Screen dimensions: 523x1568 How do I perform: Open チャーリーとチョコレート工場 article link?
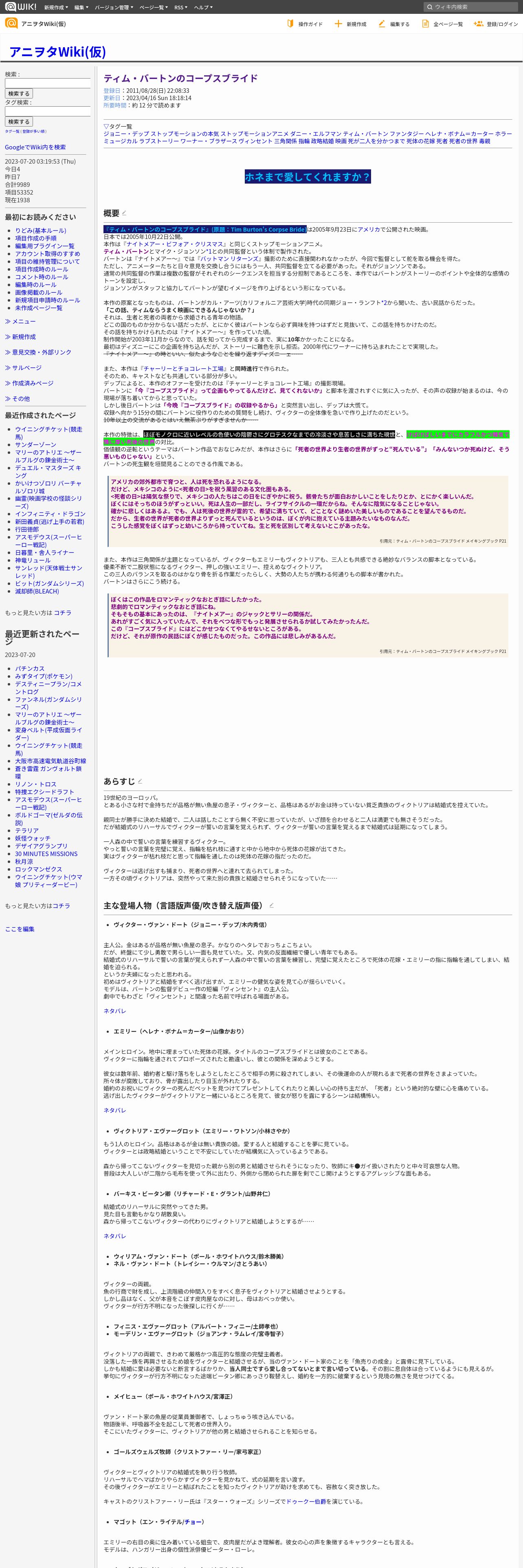coord(185,369)
